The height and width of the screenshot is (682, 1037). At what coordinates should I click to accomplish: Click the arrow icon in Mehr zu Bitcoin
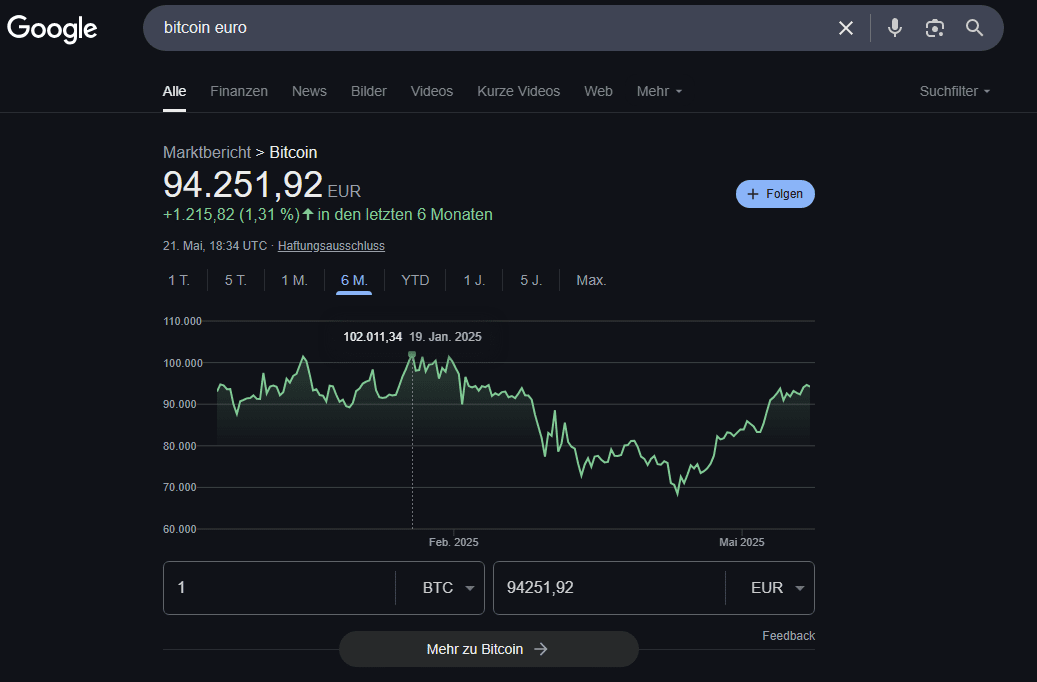[x=541, y=649]
